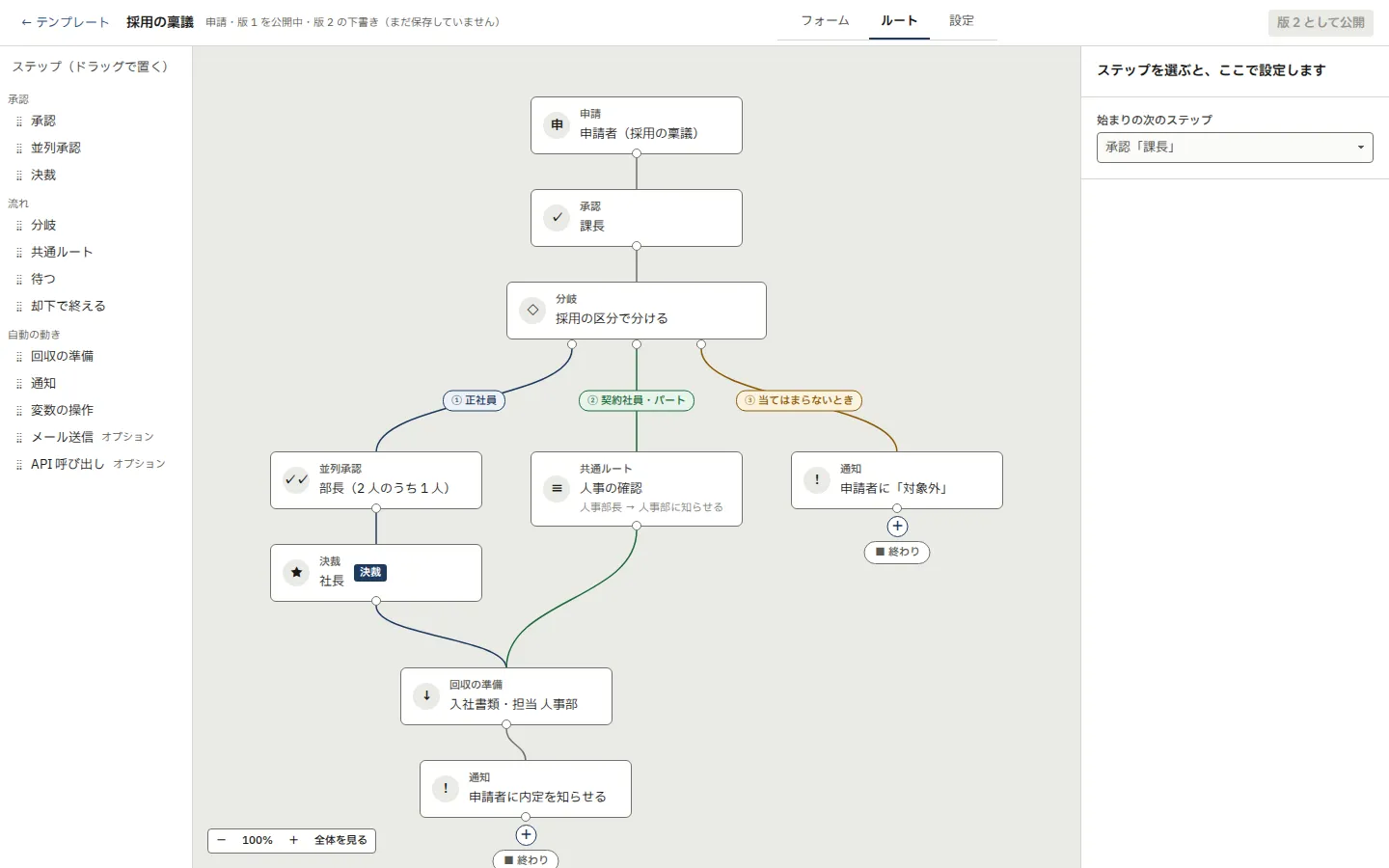This screenshot has width=1389, height=868.
Task: Select the 採用の区分で分ける branch node
Action: coord(637,311)
